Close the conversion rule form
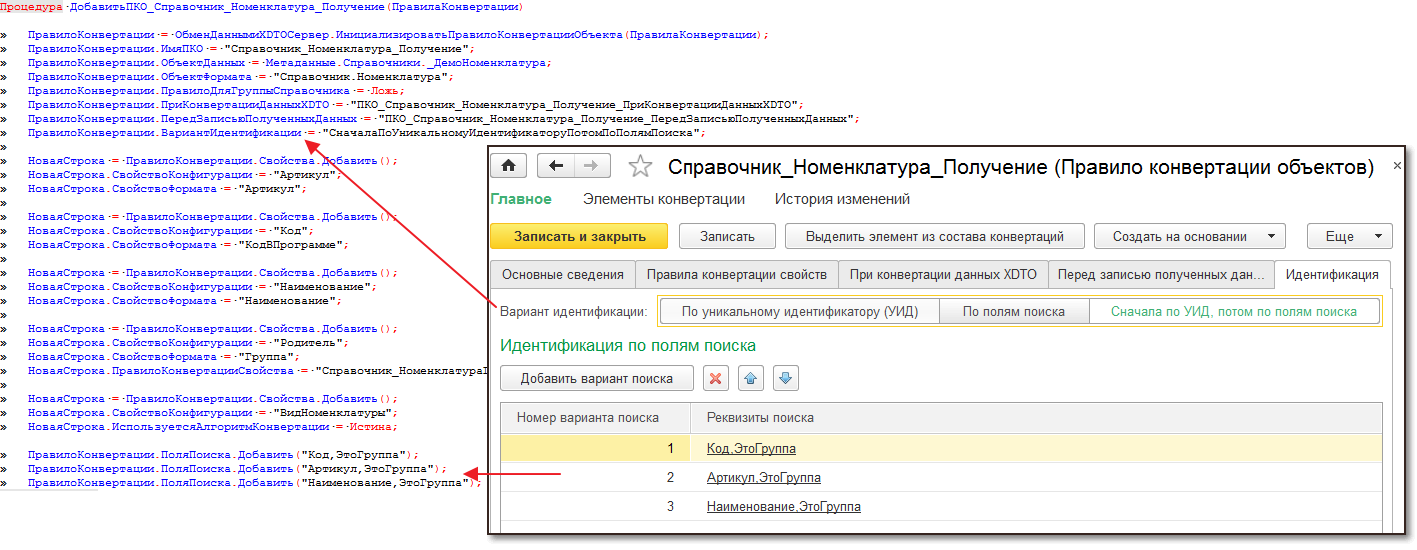 [x=1397, y=165]
